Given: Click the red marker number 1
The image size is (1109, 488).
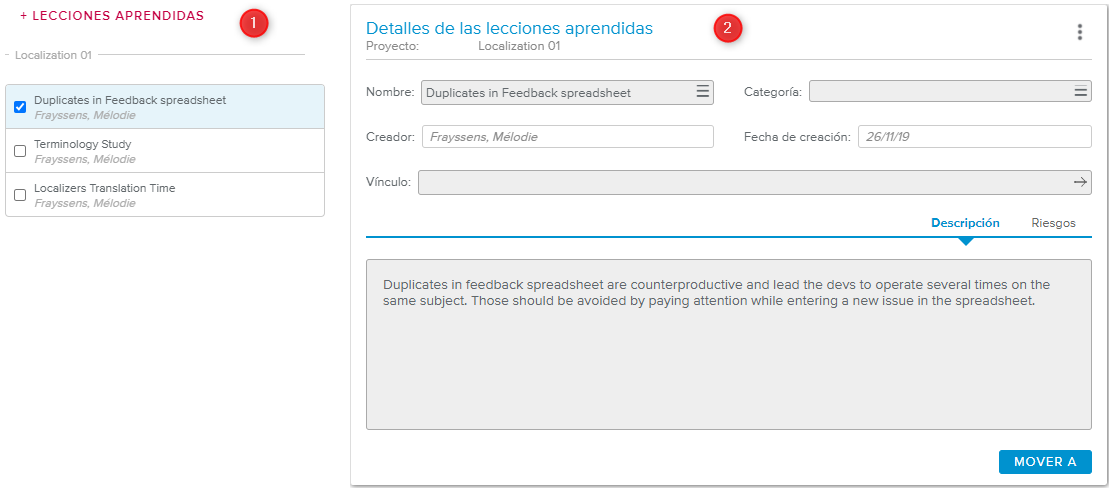Looking at the screenshot, I should click(x=254, y=24).
